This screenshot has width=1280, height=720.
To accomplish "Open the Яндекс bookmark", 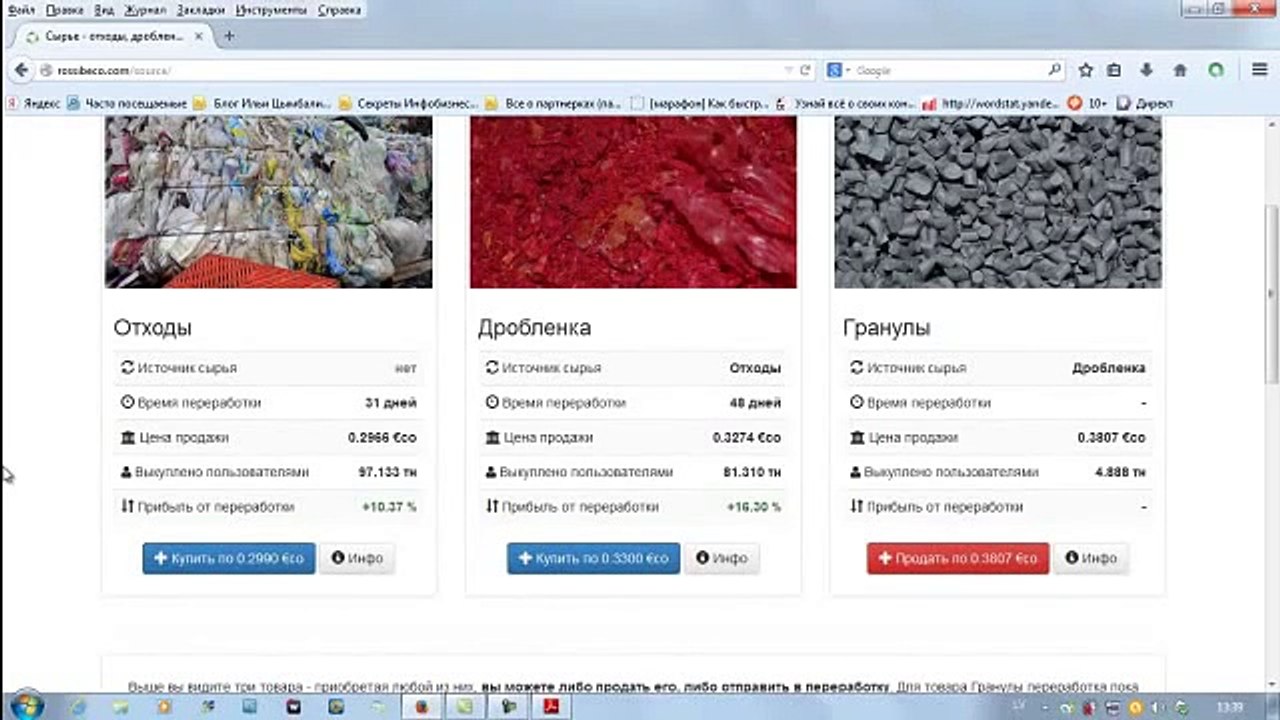I will (33, 103).
